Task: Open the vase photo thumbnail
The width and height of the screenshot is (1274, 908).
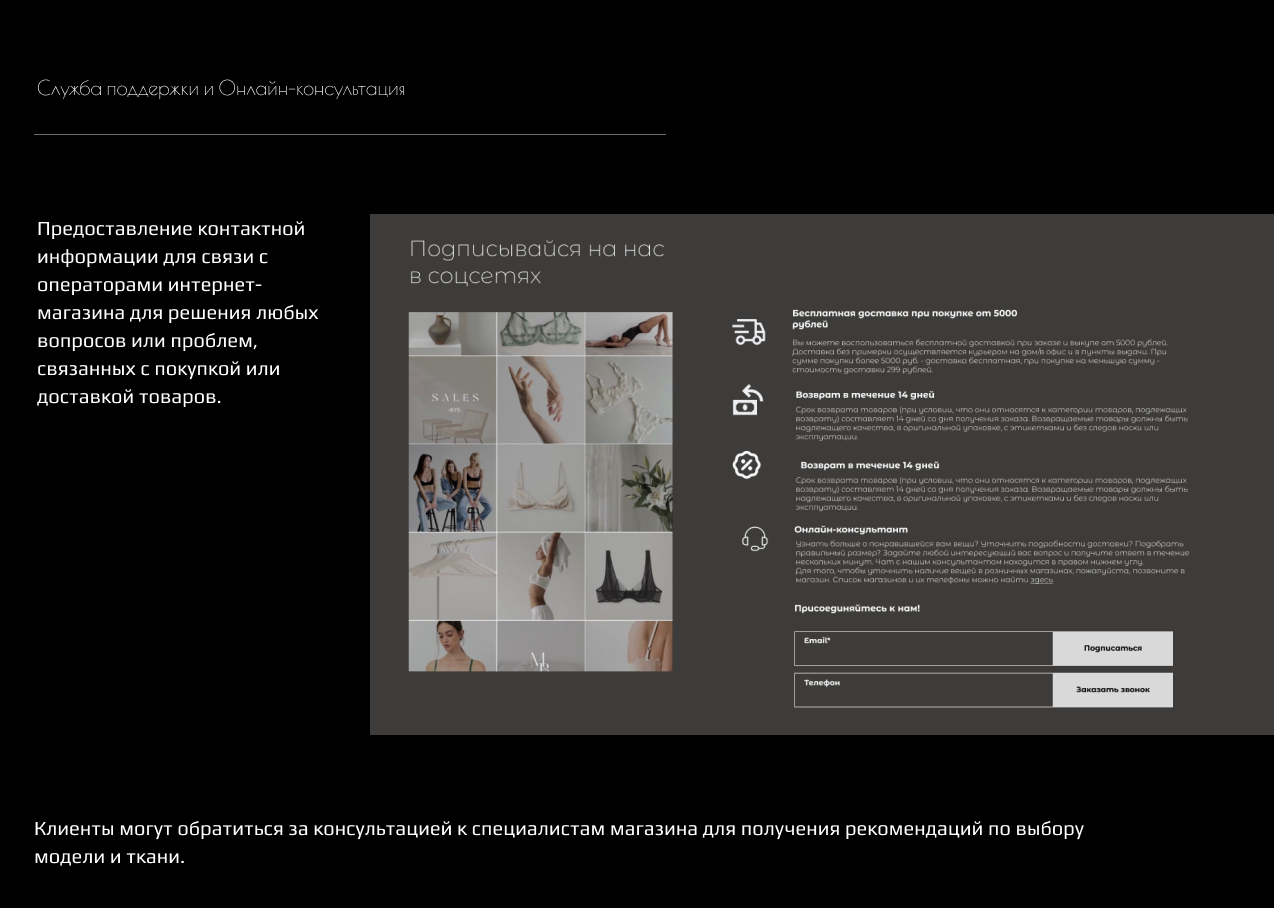Action: [452, 334]
